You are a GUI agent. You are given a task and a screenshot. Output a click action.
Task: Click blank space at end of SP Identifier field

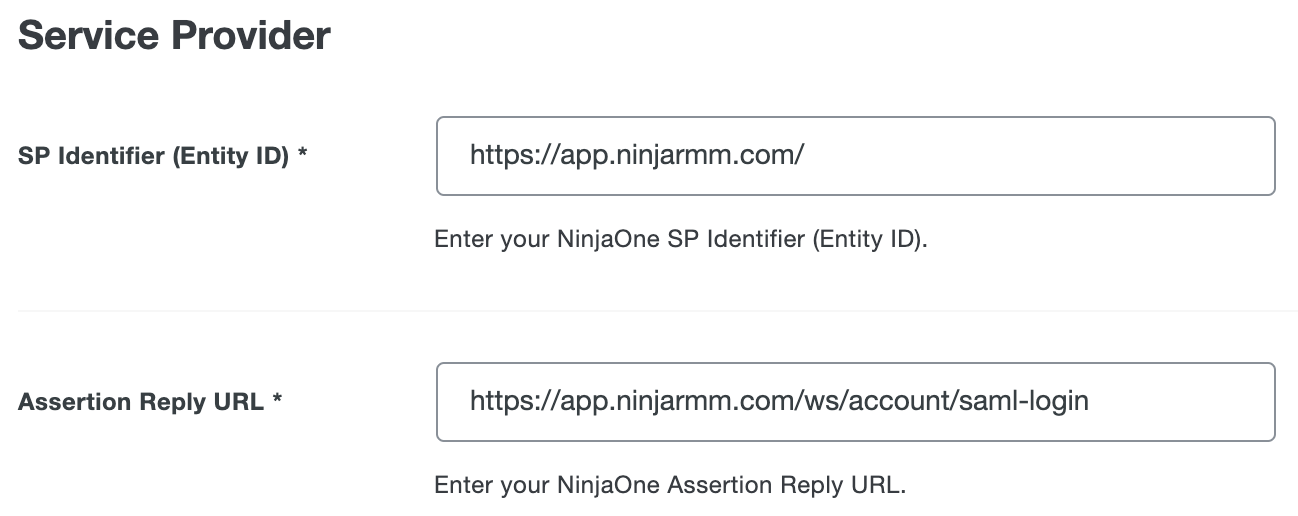(1100, 156)
